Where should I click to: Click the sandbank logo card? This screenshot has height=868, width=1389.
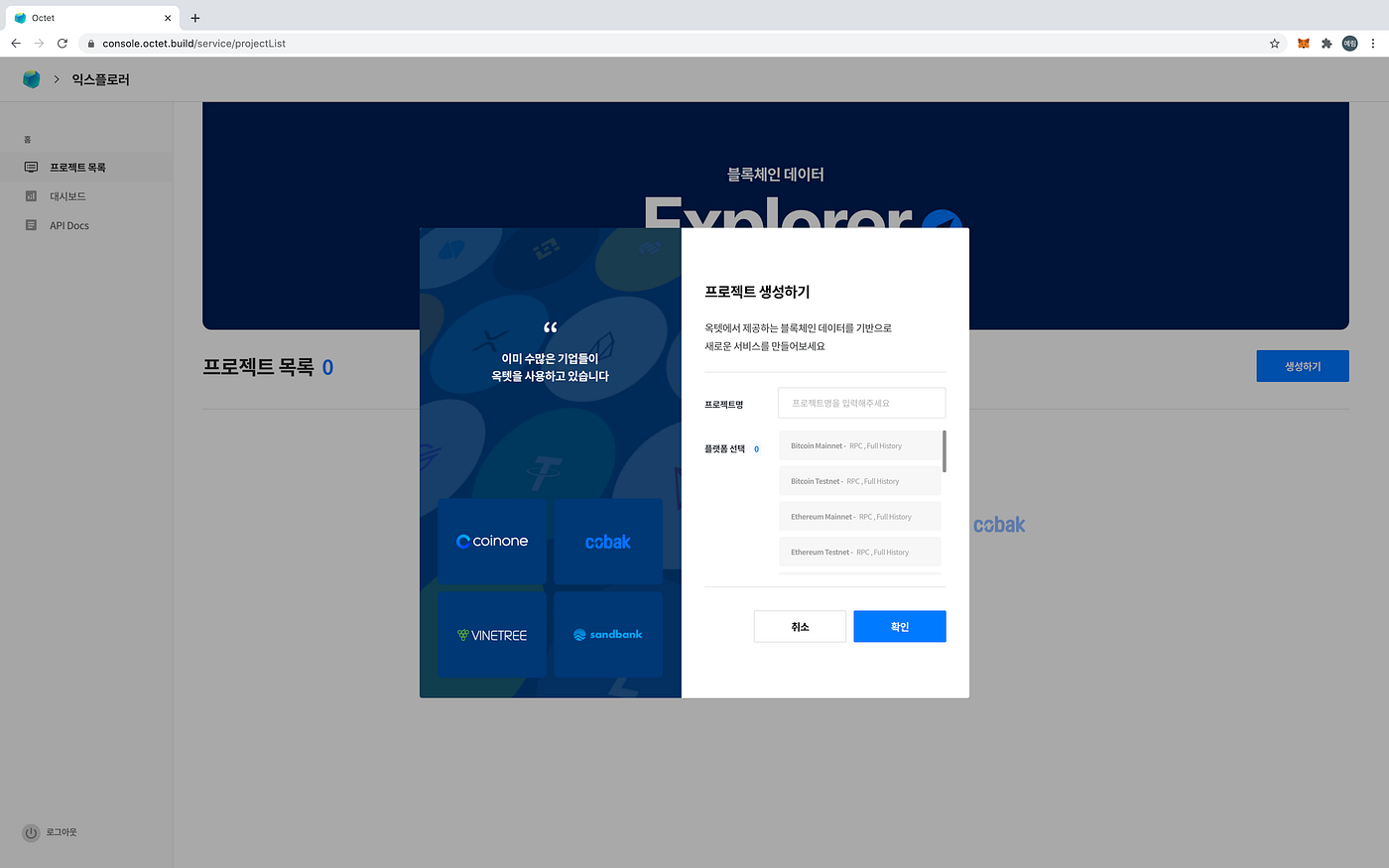608,635
